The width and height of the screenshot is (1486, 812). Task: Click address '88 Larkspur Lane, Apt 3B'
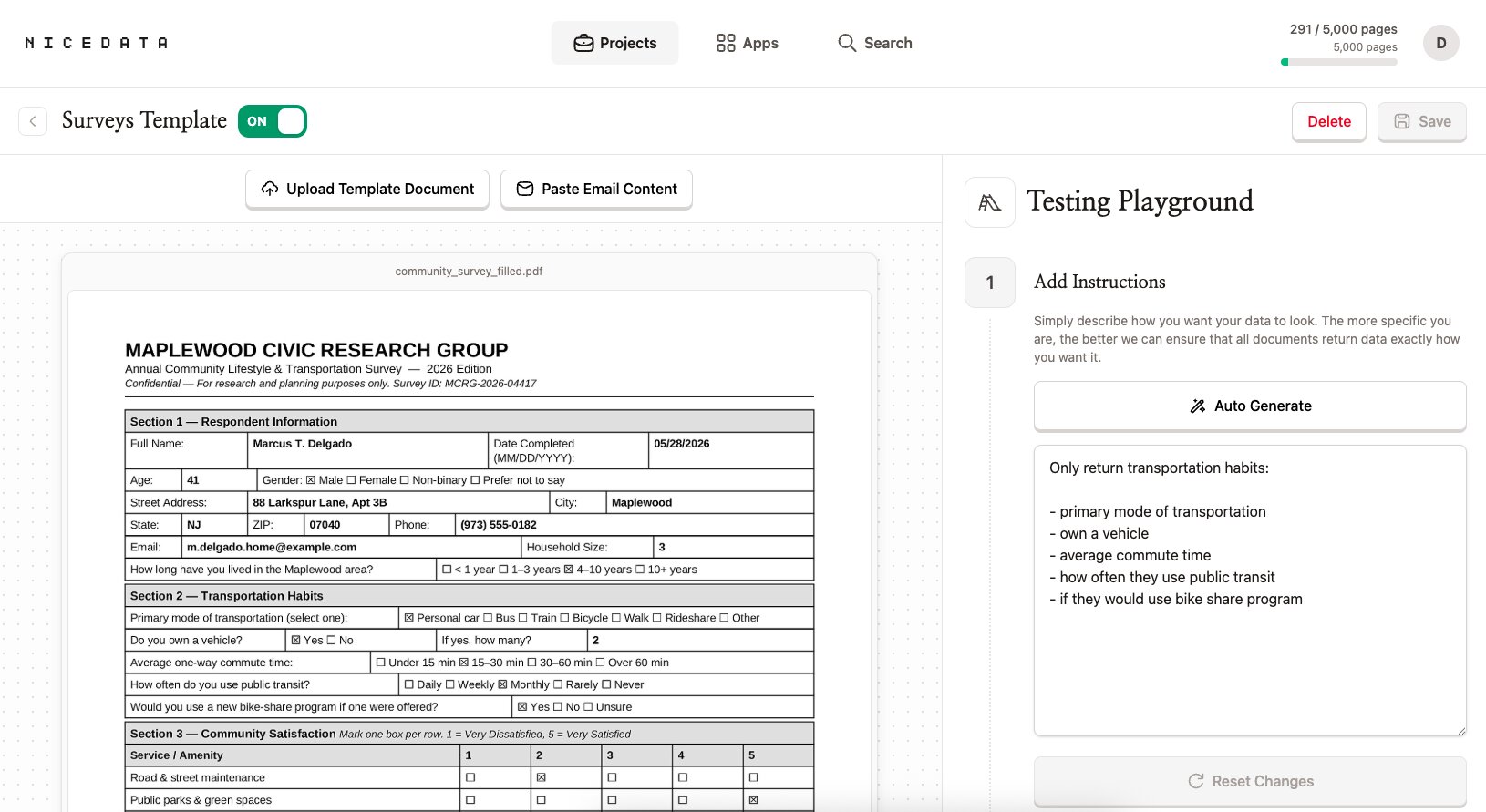(320, 502)
